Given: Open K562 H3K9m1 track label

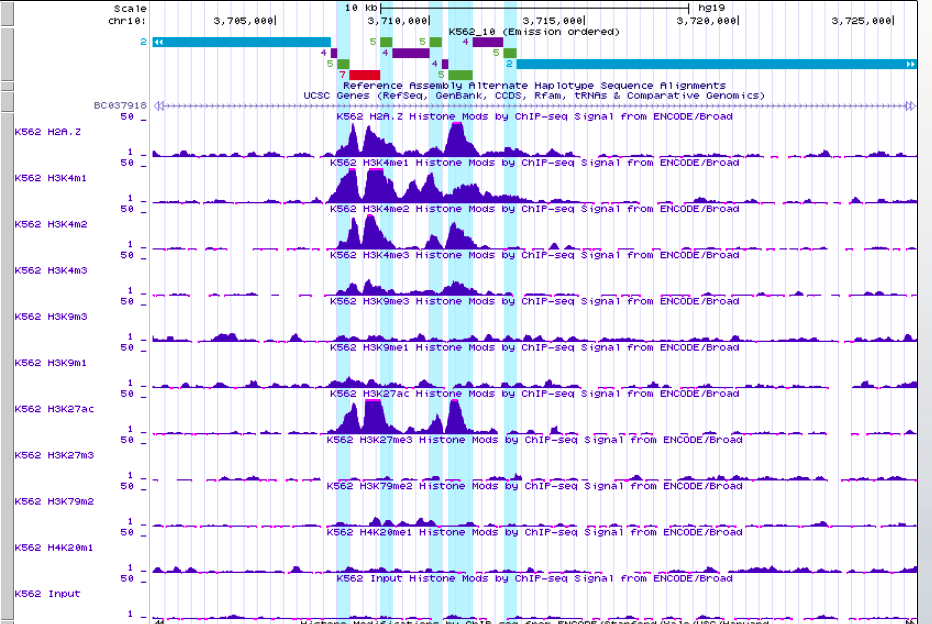Looking at the screenshot, I should coord(51,363).
